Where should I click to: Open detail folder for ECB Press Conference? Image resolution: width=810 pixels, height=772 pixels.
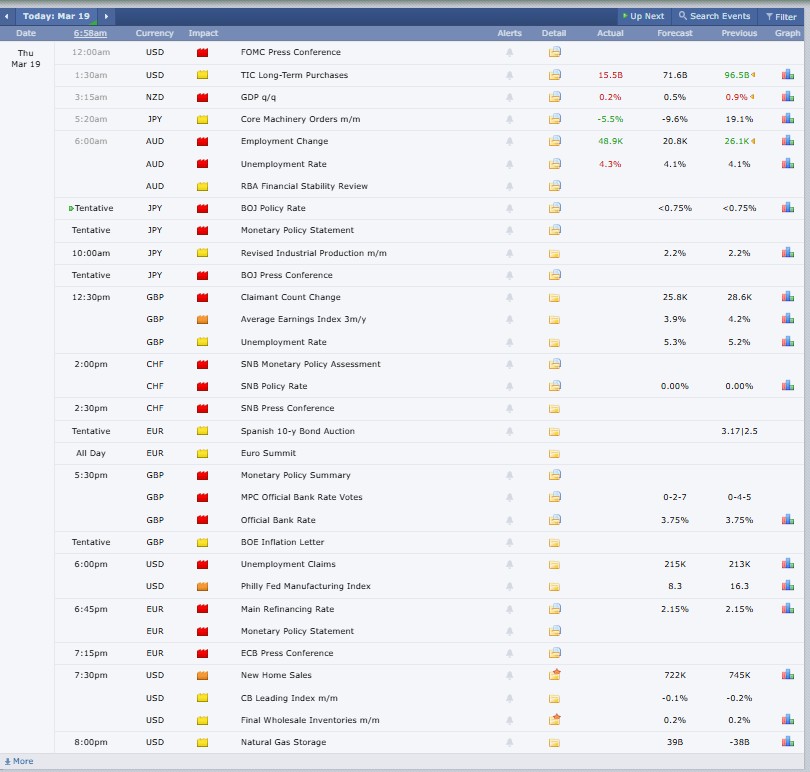pyautogui.click(x=554, y=653)
